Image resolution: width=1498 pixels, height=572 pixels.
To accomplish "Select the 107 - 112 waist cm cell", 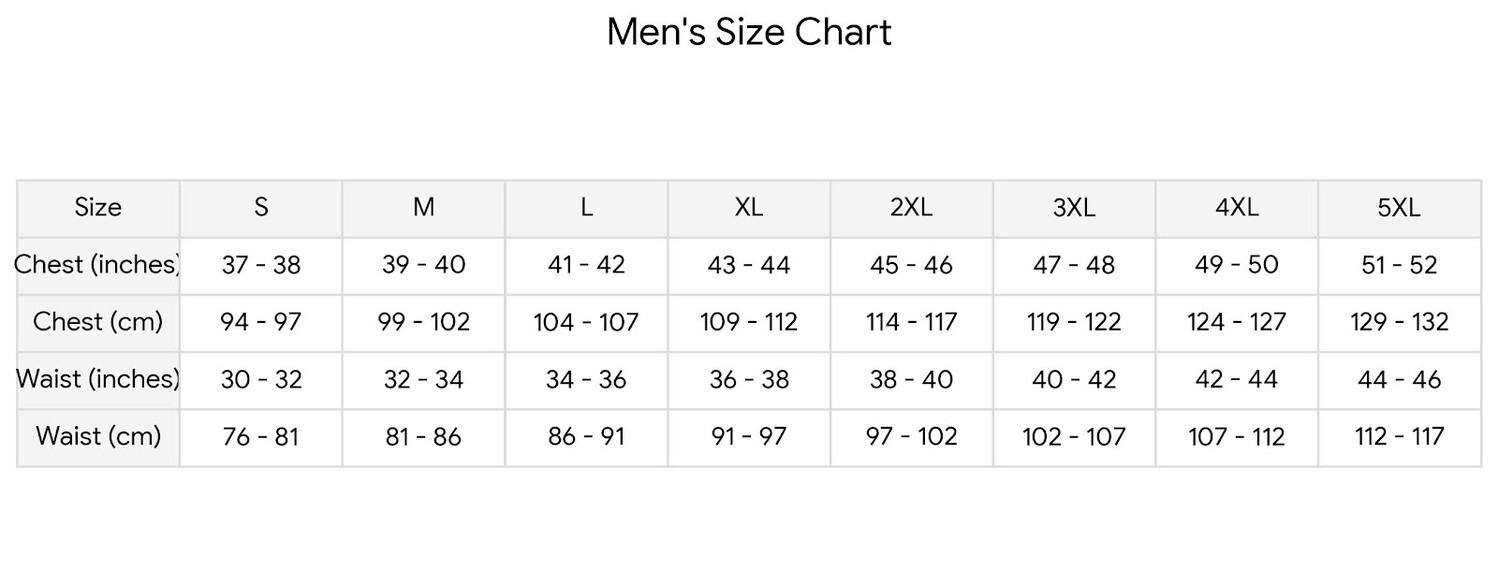I will tap(1237, 437).
